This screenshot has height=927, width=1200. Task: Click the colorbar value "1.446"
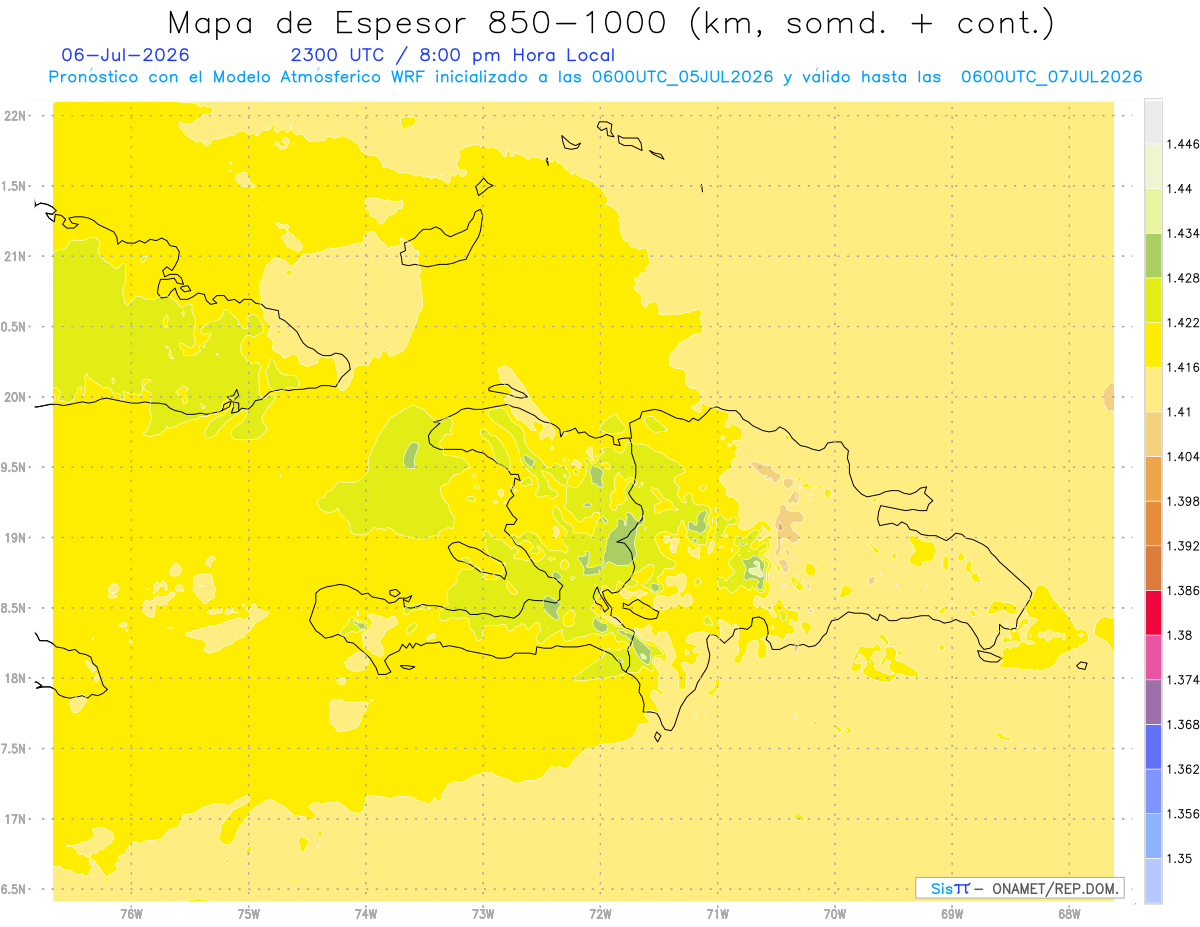[x=1183, y=144]
